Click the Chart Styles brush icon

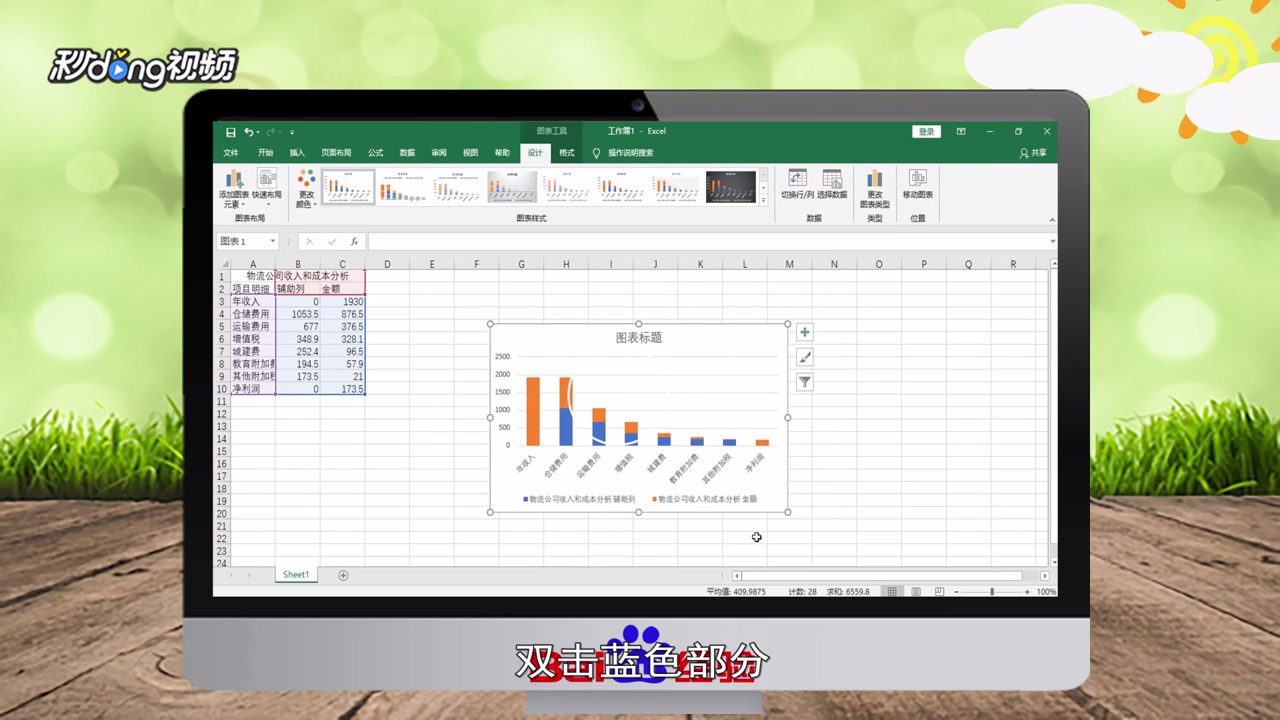coord(804,357)
